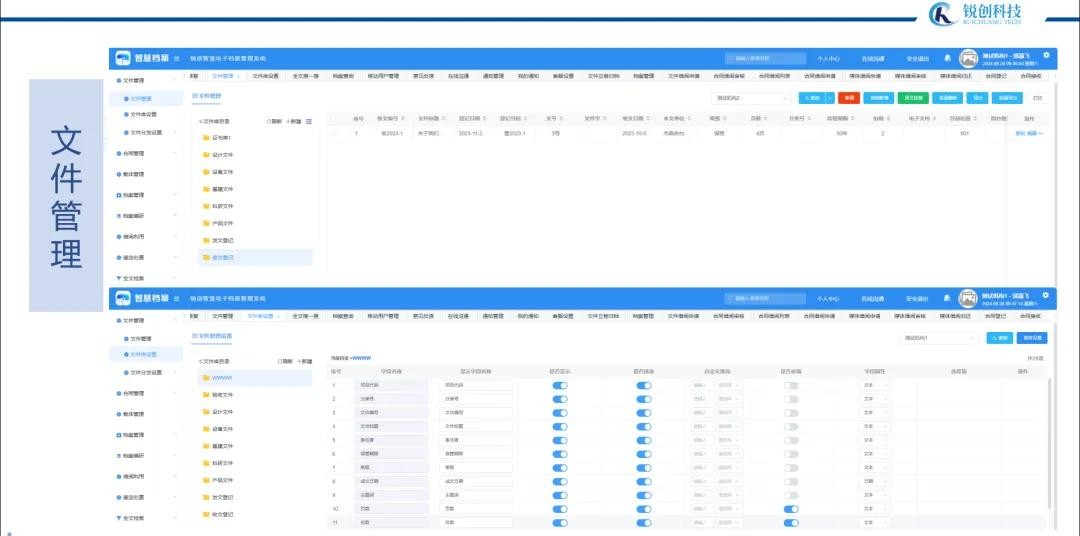Image resolution: width=1080 pixels, height=536 pixels.
Task: Click the 保存设置 button
Action: click(1032, 338)
